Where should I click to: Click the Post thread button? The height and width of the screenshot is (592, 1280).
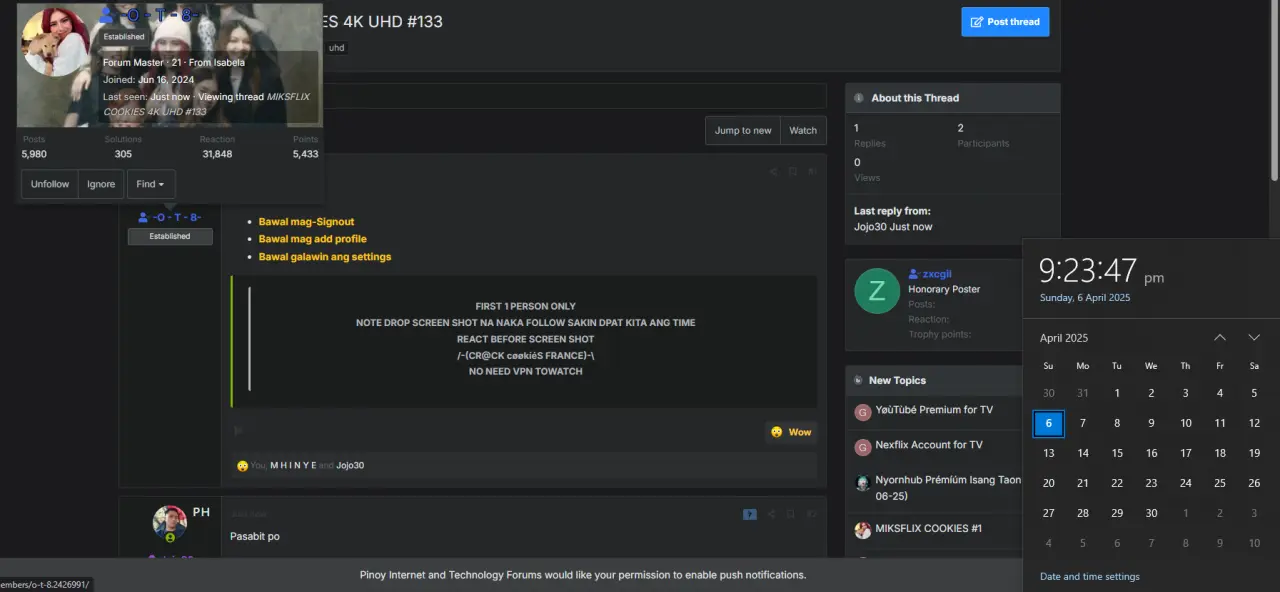pyautogui.click(x=1005, y=22)
